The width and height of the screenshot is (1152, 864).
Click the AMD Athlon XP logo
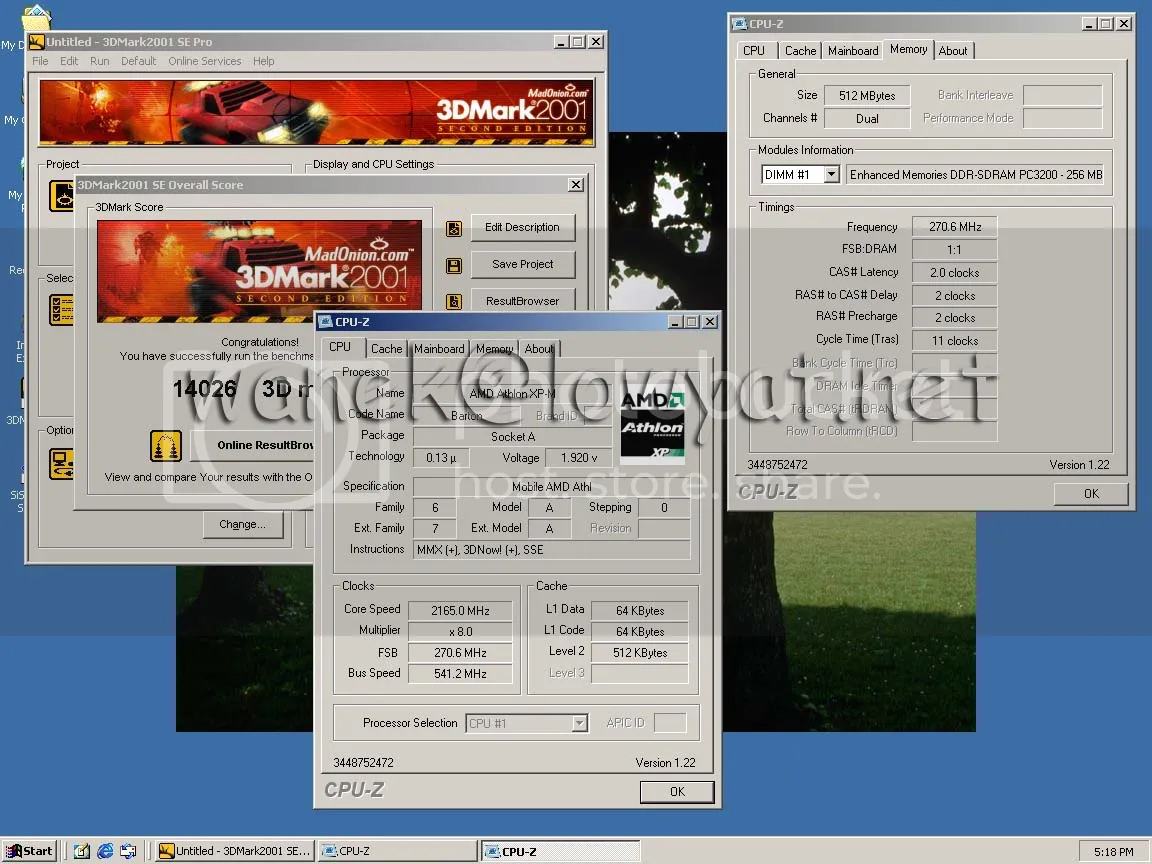pyautogui.click(x=652, y=425)
